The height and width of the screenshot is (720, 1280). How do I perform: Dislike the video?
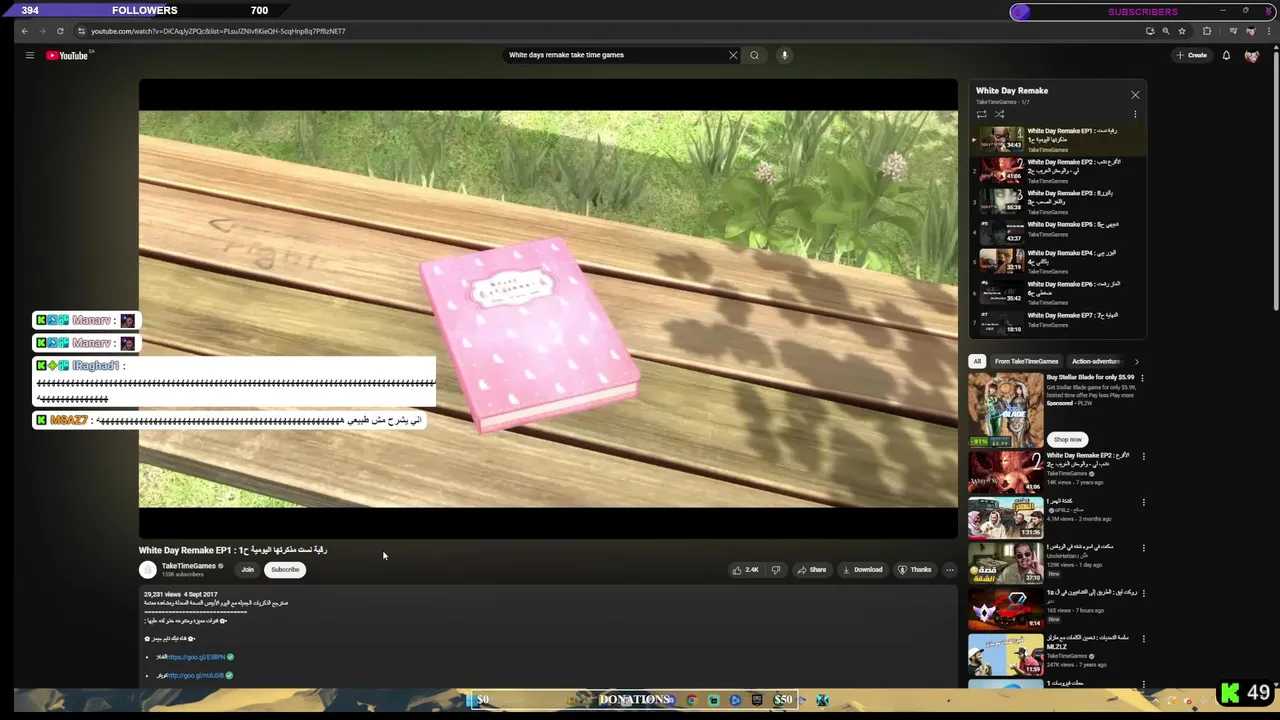pyautogui.click(x=776, y=570)
